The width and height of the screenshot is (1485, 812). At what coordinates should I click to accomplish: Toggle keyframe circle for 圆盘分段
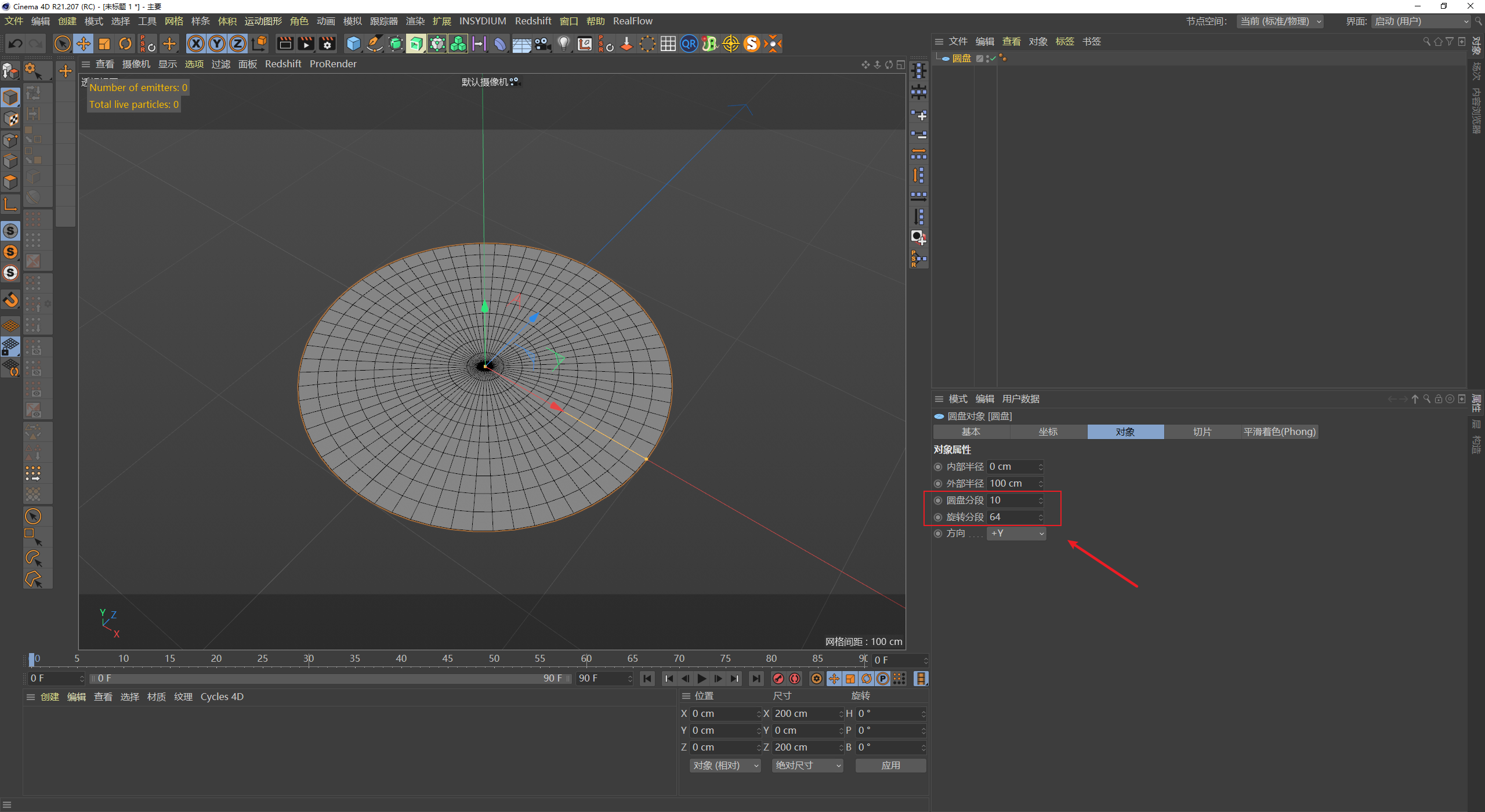pyautogui.click(x=938, y=500)
